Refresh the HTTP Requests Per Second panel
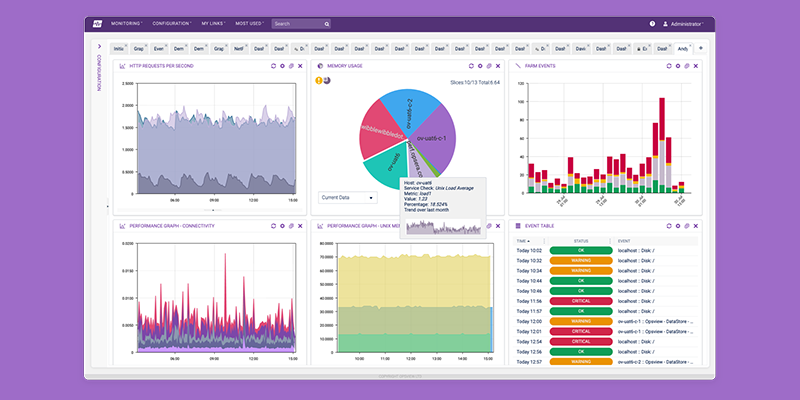Screen dimensions: 800x400 coord(274,66)
